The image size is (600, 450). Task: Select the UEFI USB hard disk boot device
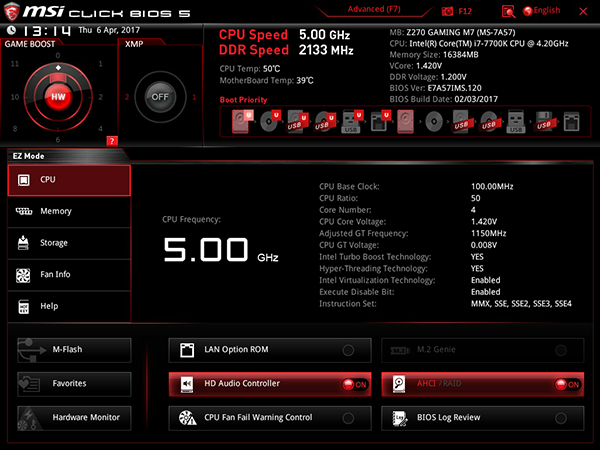297,122
